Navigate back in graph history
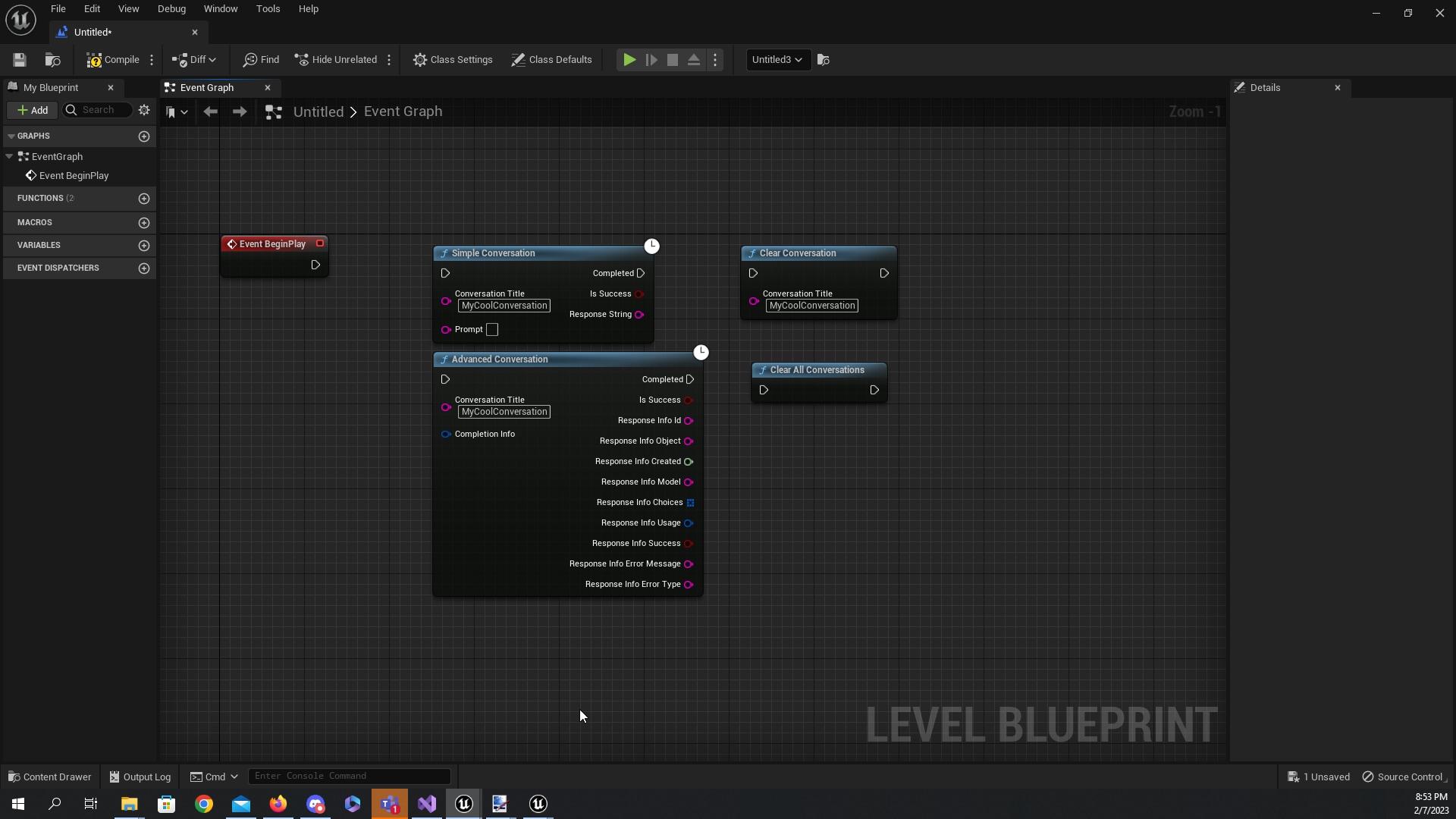 pyautogui.click(x=210, y=112)
